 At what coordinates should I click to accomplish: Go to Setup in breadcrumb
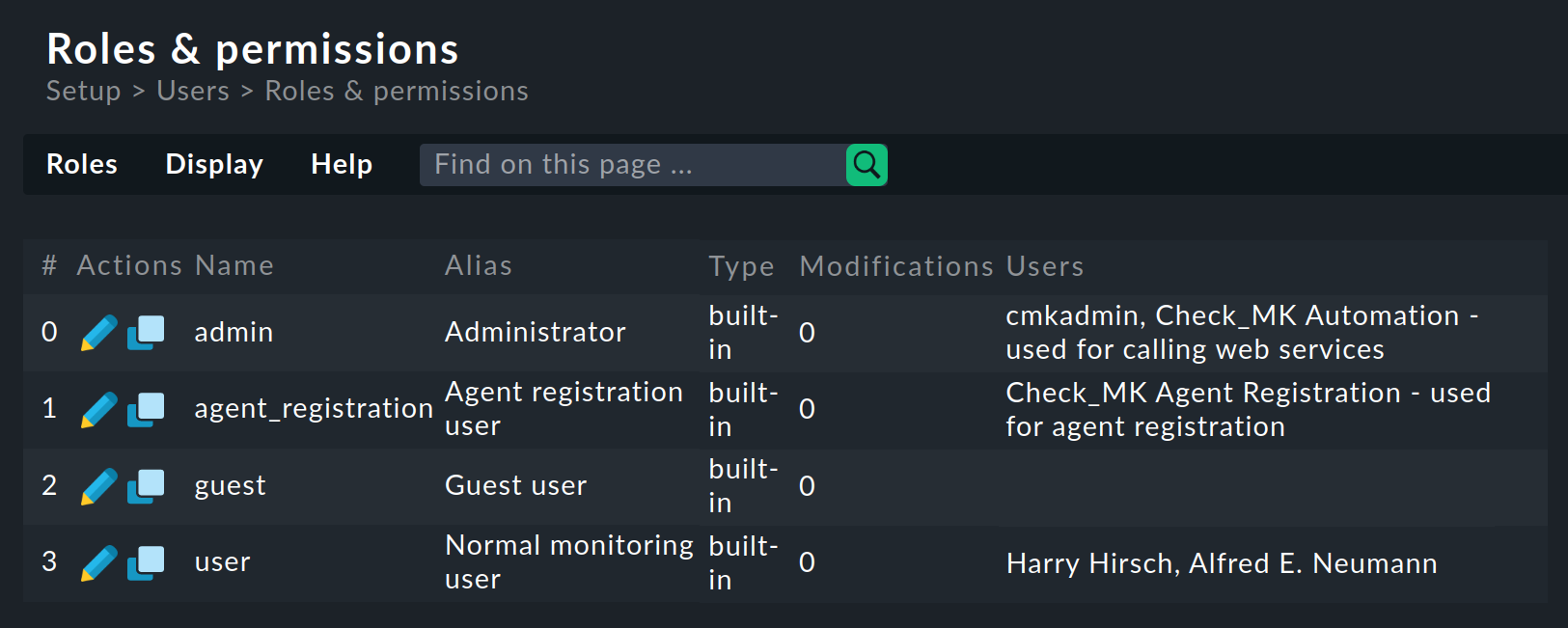[x=84, y=91]
